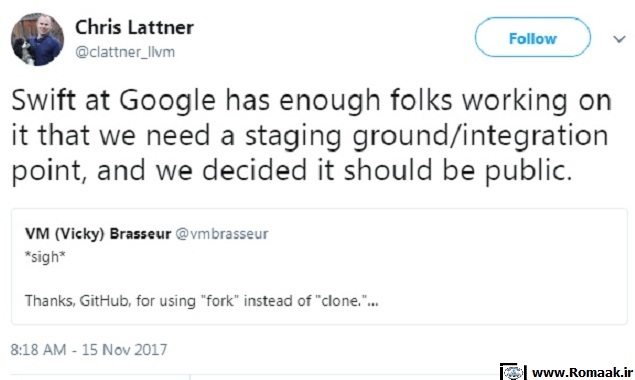635x380 pixels.
Task: Expand the truncated quote via the trailing ellipsis
Action: [x=373, y=302]
